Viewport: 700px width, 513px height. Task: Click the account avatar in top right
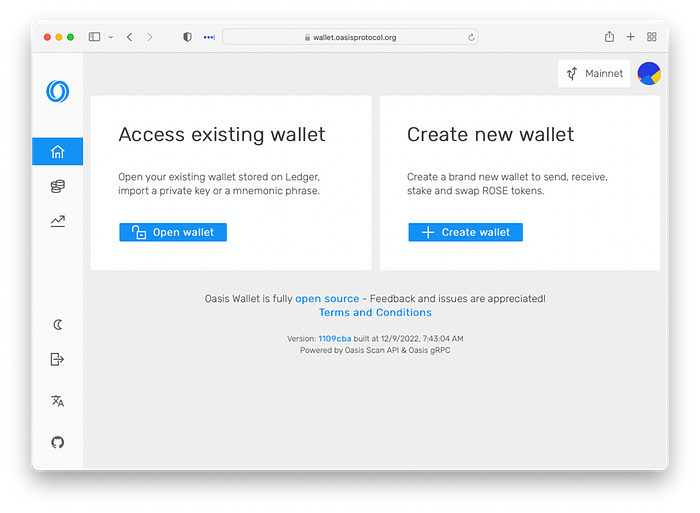(649, 73)
